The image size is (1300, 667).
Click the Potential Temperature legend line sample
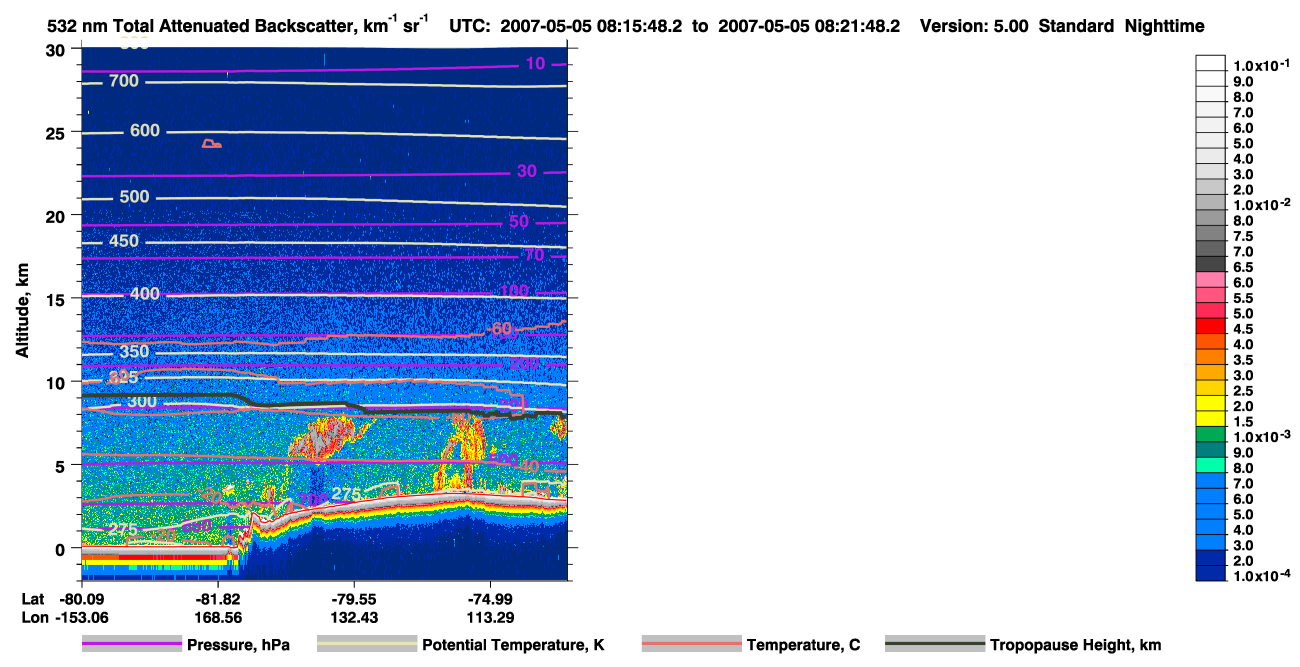point(367,645)
